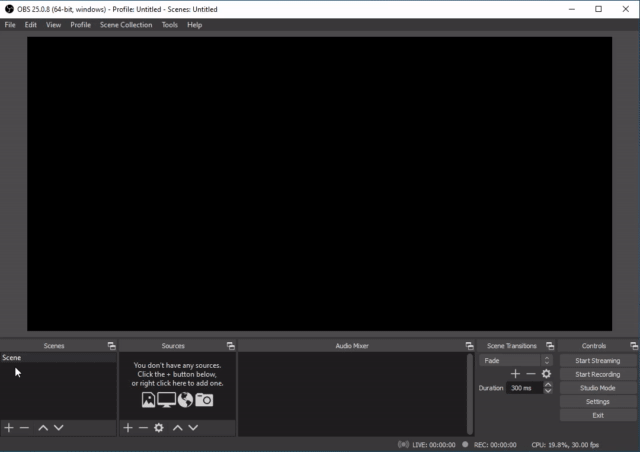
Task: Open the Scene Collection menu
Action: [126, 25]
